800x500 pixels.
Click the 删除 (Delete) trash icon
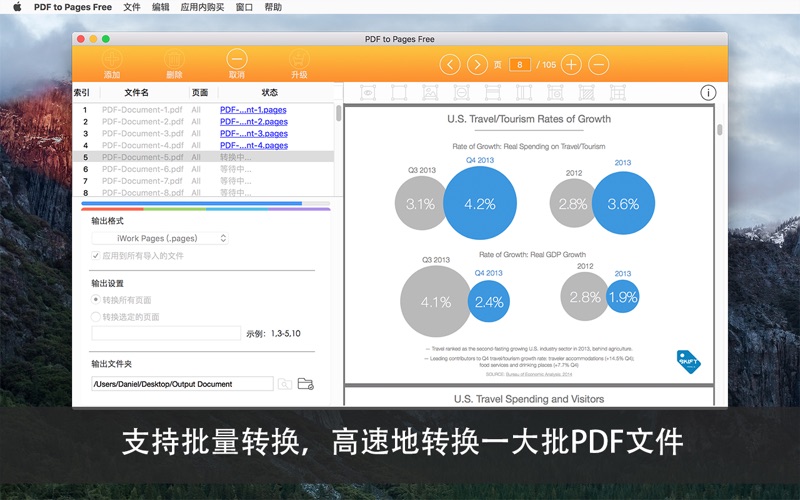174,59
